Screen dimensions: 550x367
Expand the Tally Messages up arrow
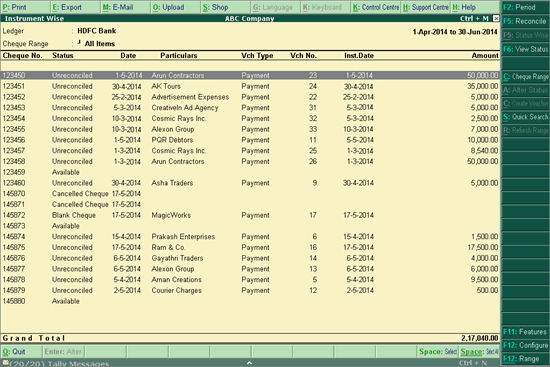tap(249, 363)
